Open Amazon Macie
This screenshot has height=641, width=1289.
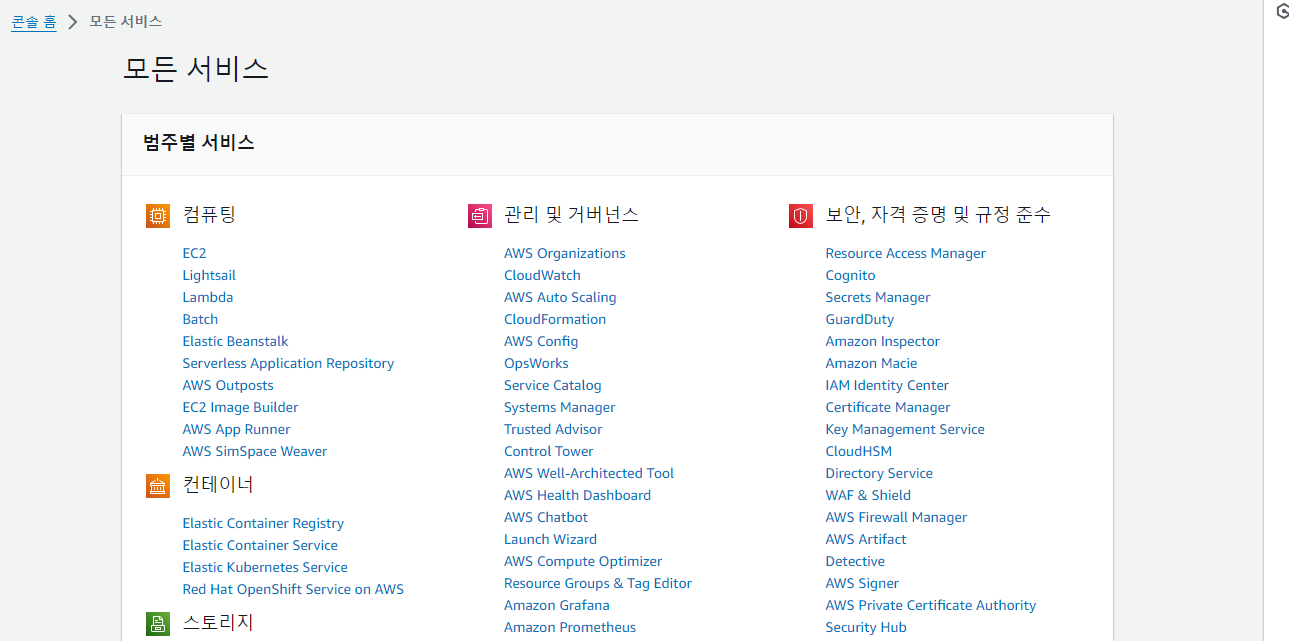click(871, 363)
